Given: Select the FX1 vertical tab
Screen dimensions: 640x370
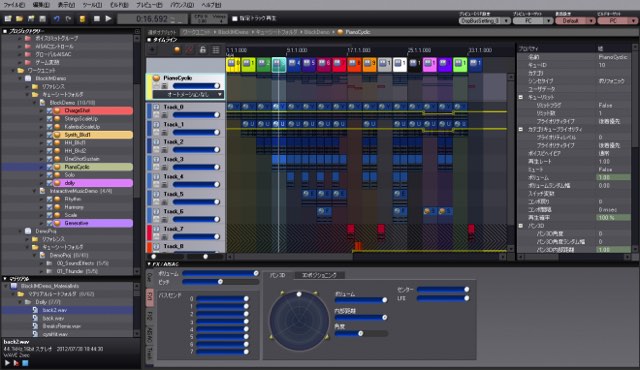Looking at the screenshot, I should (x=149, y=298).
